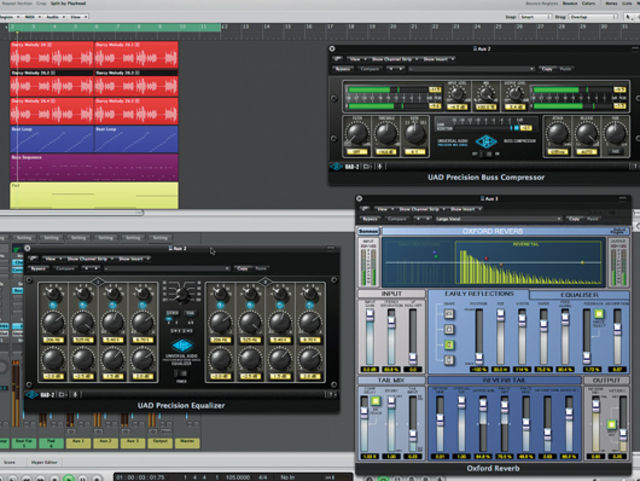Screen dimensions: 640x481
Task: Toggle the first left-channel EQ band enable button
Action: 53,305
